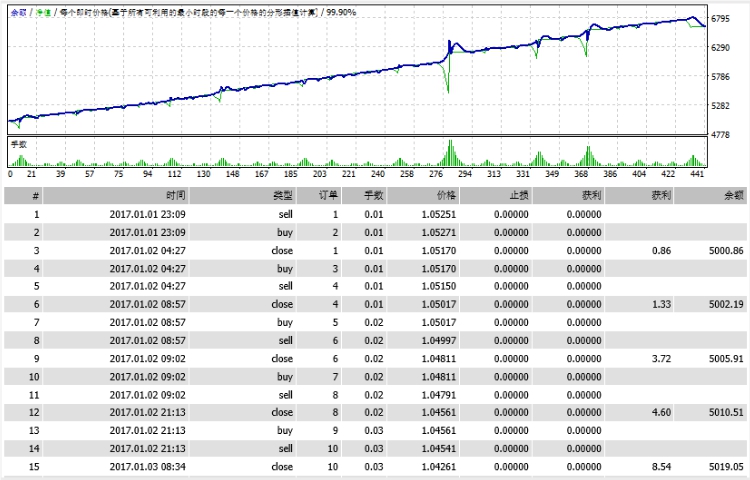Click the balance value 5010.51
The height and width of the screenshot is (480, 750).
tap(726, 412)
